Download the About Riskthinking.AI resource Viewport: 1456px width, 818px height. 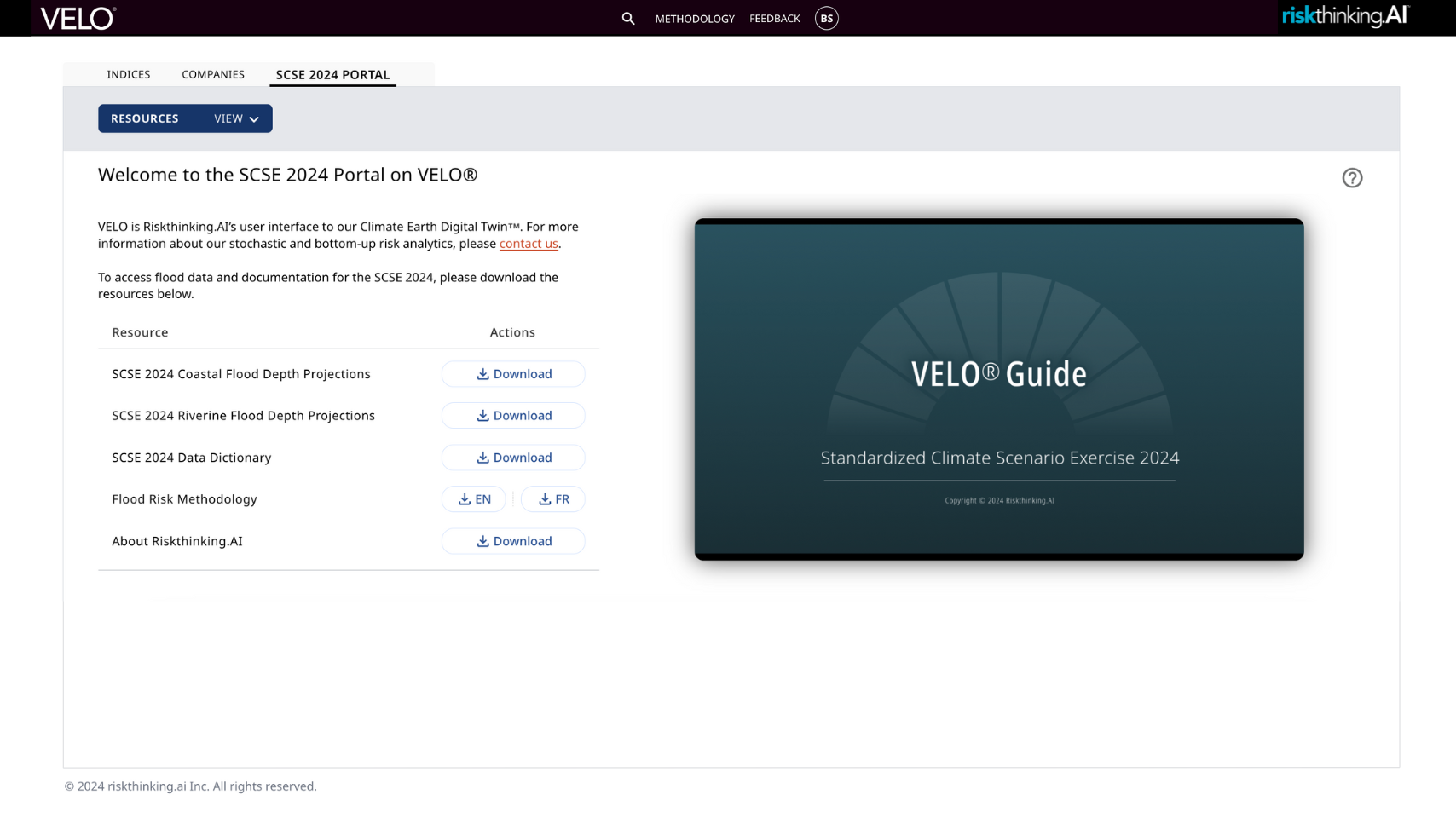coord(513,541)
